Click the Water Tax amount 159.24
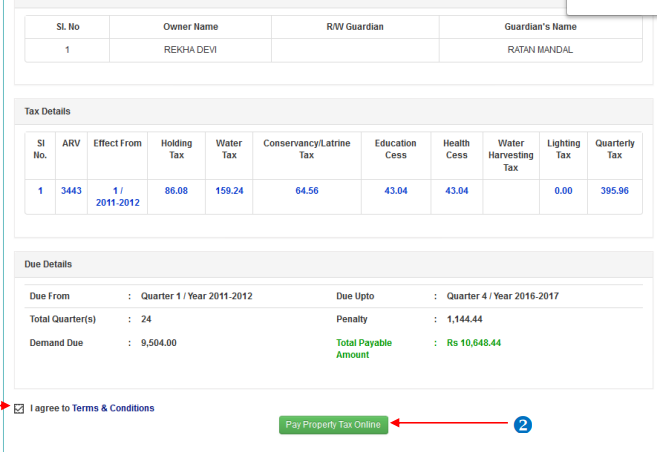 [229, 190]
